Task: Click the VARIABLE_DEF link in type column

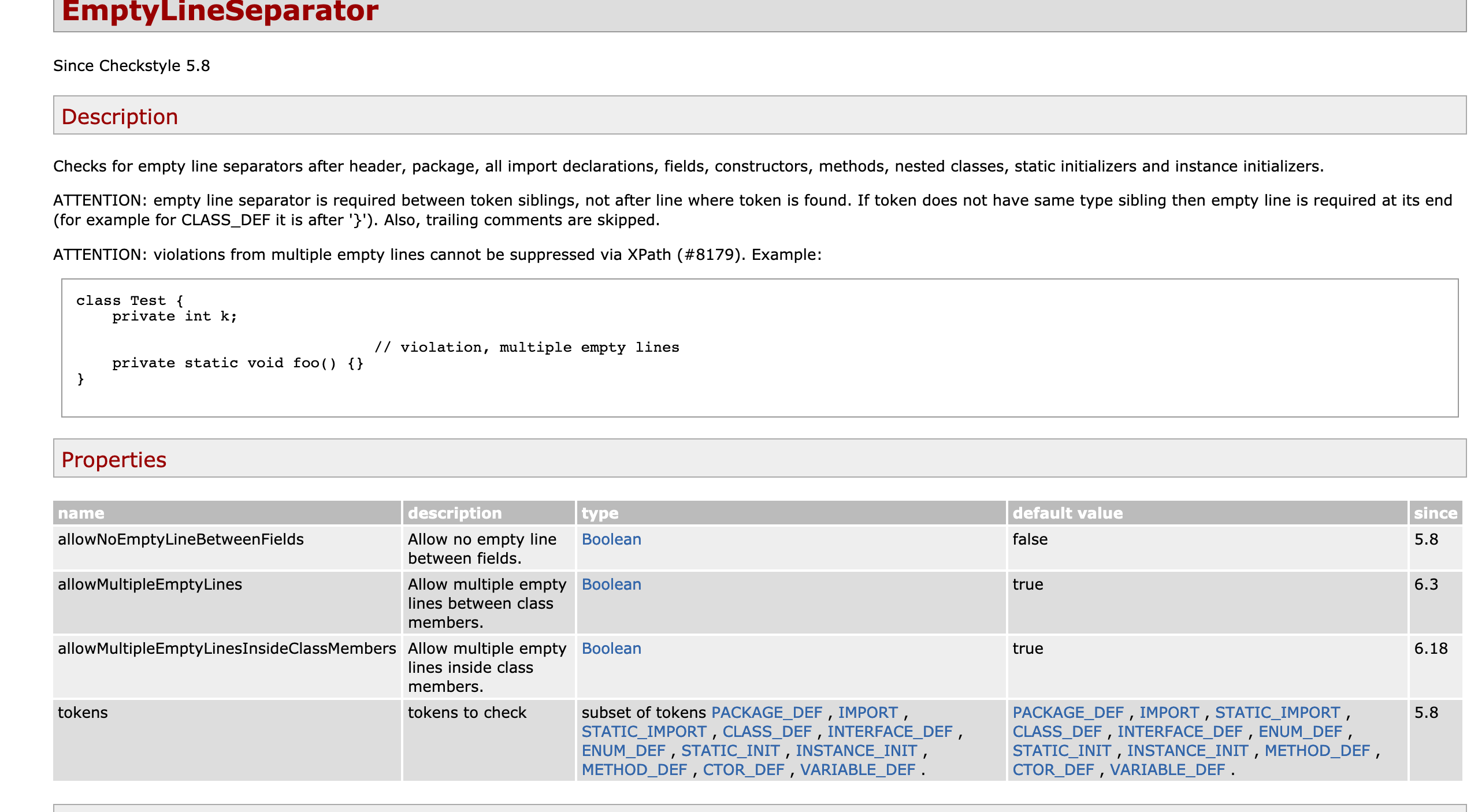Action: coord(857,769)
